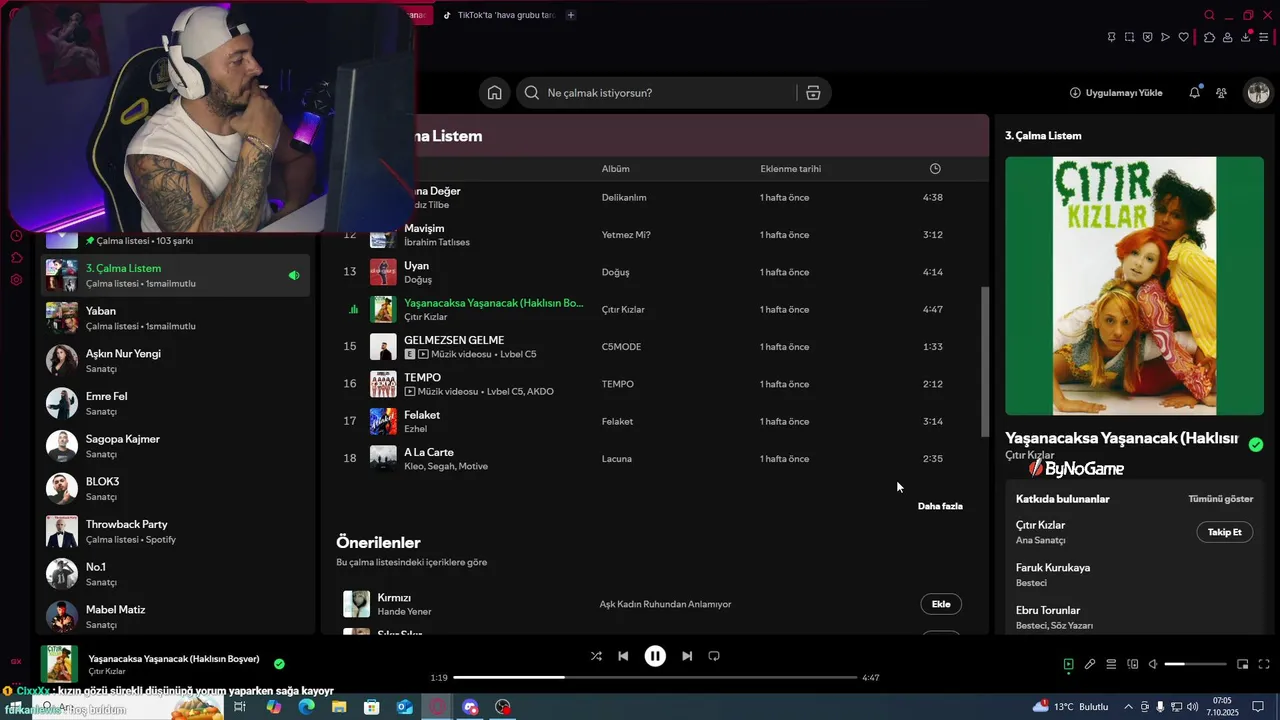Toggle the Now Playing view icon
This screenshot has height=720, width=1280.
(x=1068, y=664)
